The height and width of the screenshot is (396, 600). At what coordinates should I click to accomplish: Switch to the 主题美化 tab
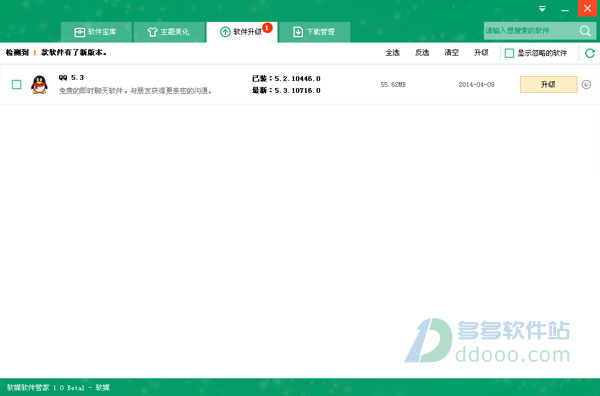click(x=169, y=32)
